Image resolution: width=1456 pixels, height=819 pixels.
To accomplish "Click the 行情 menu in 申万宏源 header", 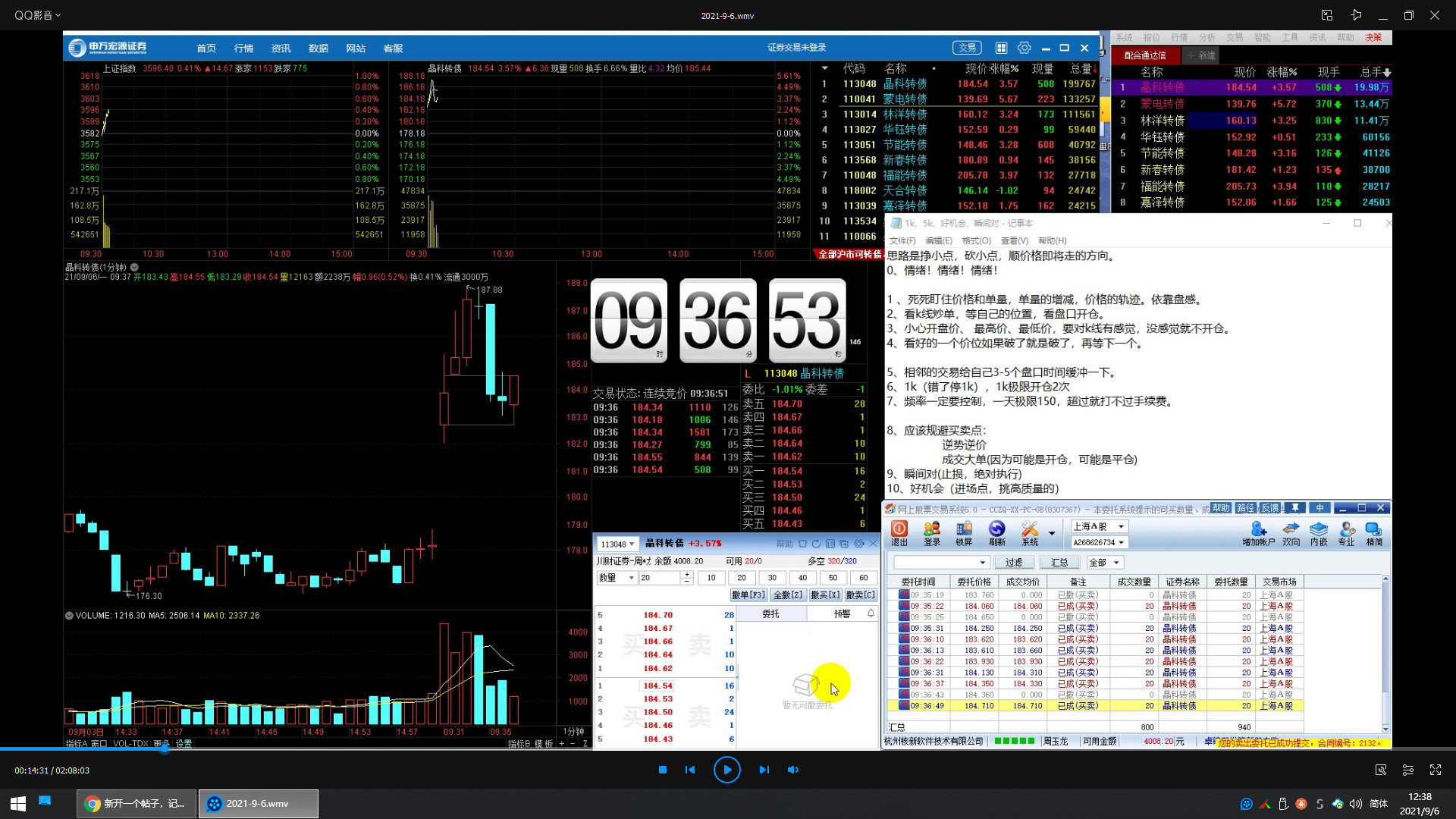I will tap(243, 49).
